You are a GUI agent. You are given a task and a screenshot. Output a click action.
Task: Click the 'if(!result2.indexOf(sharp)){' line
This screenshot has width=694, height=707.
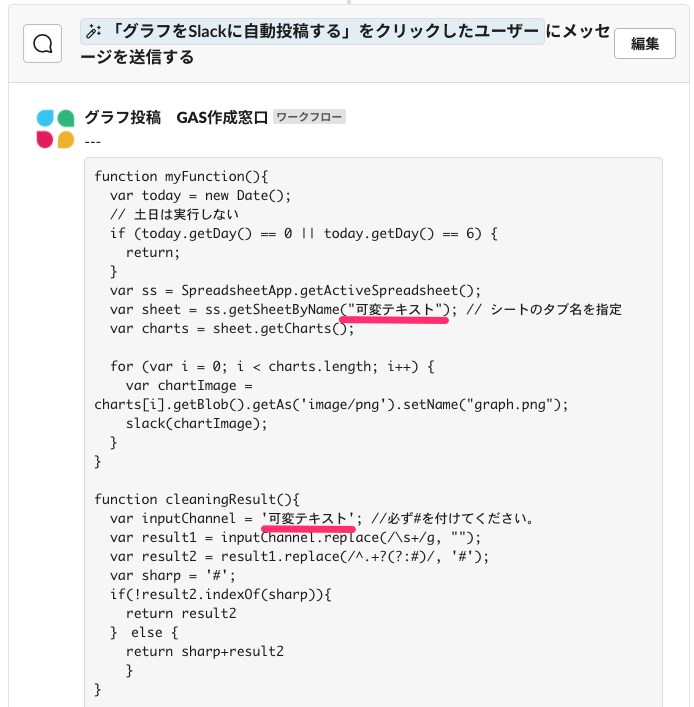click(221, 595)
